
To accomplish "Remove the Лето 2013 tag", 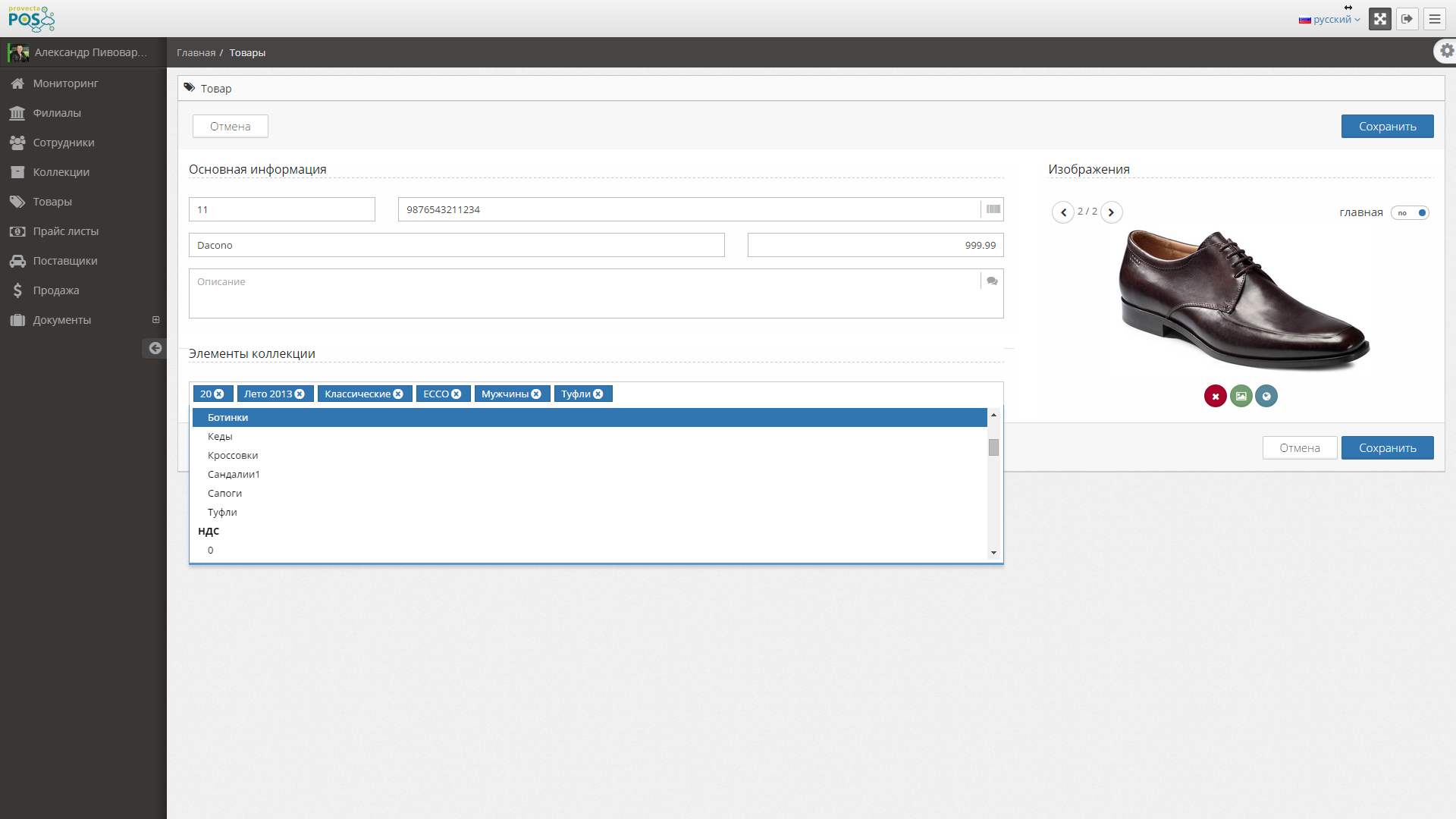I will pyautogui.click(x=300, y=394).
